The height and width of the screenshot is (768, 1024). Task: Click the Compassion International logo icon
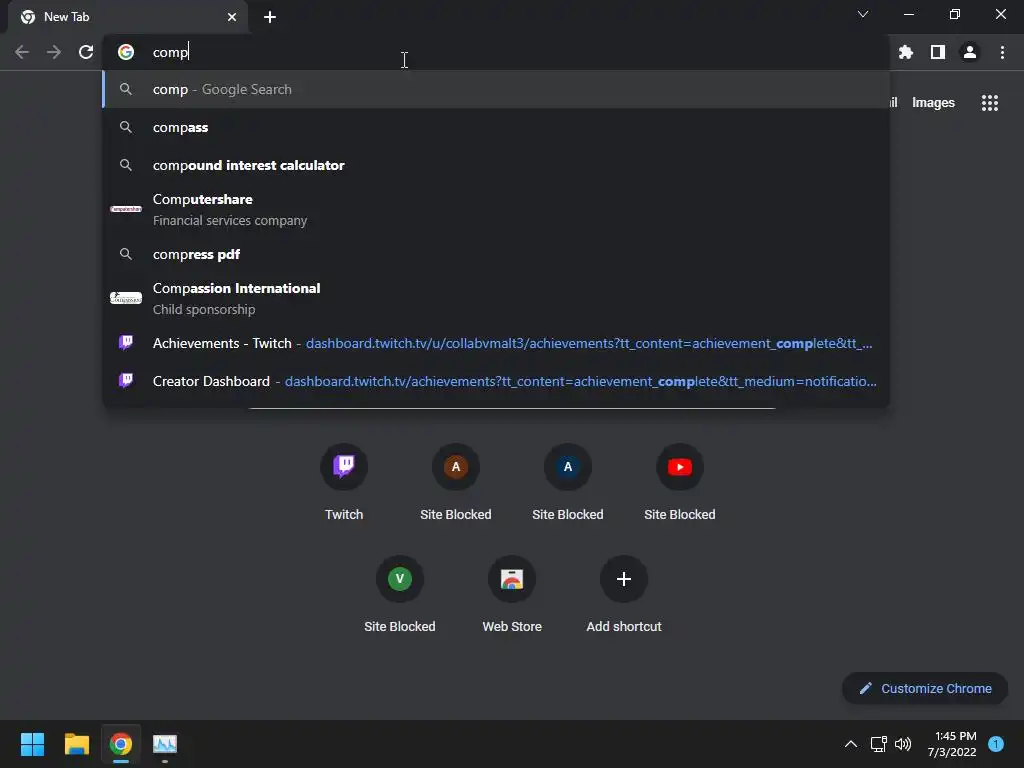[x=126, y=298]
